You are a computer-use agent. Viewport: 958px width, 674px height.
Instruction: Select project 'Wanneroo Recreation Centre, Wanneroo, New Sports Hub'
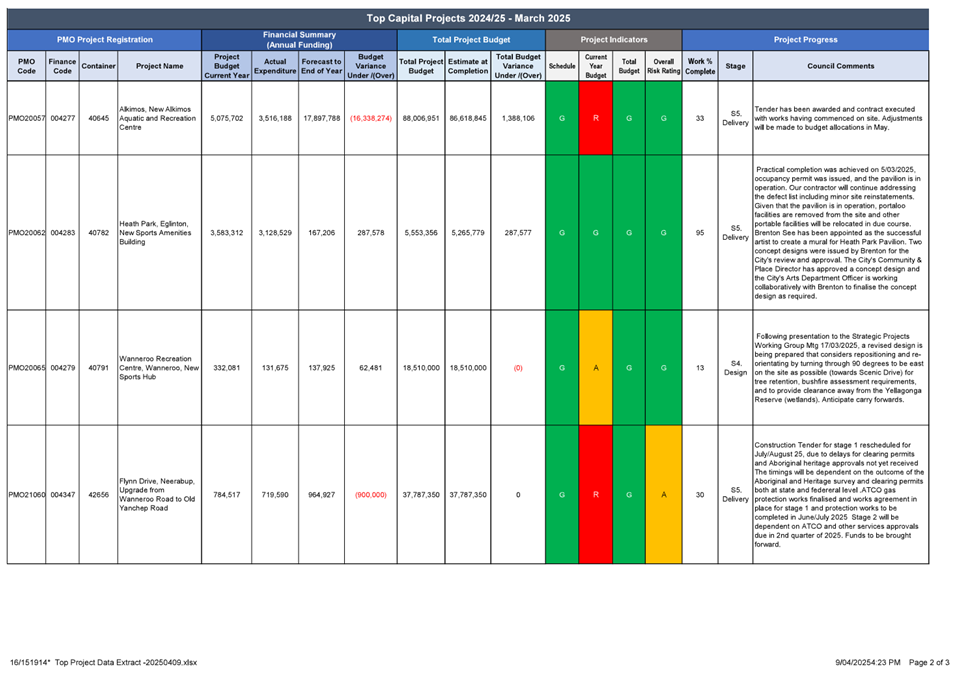coord(159,368)
